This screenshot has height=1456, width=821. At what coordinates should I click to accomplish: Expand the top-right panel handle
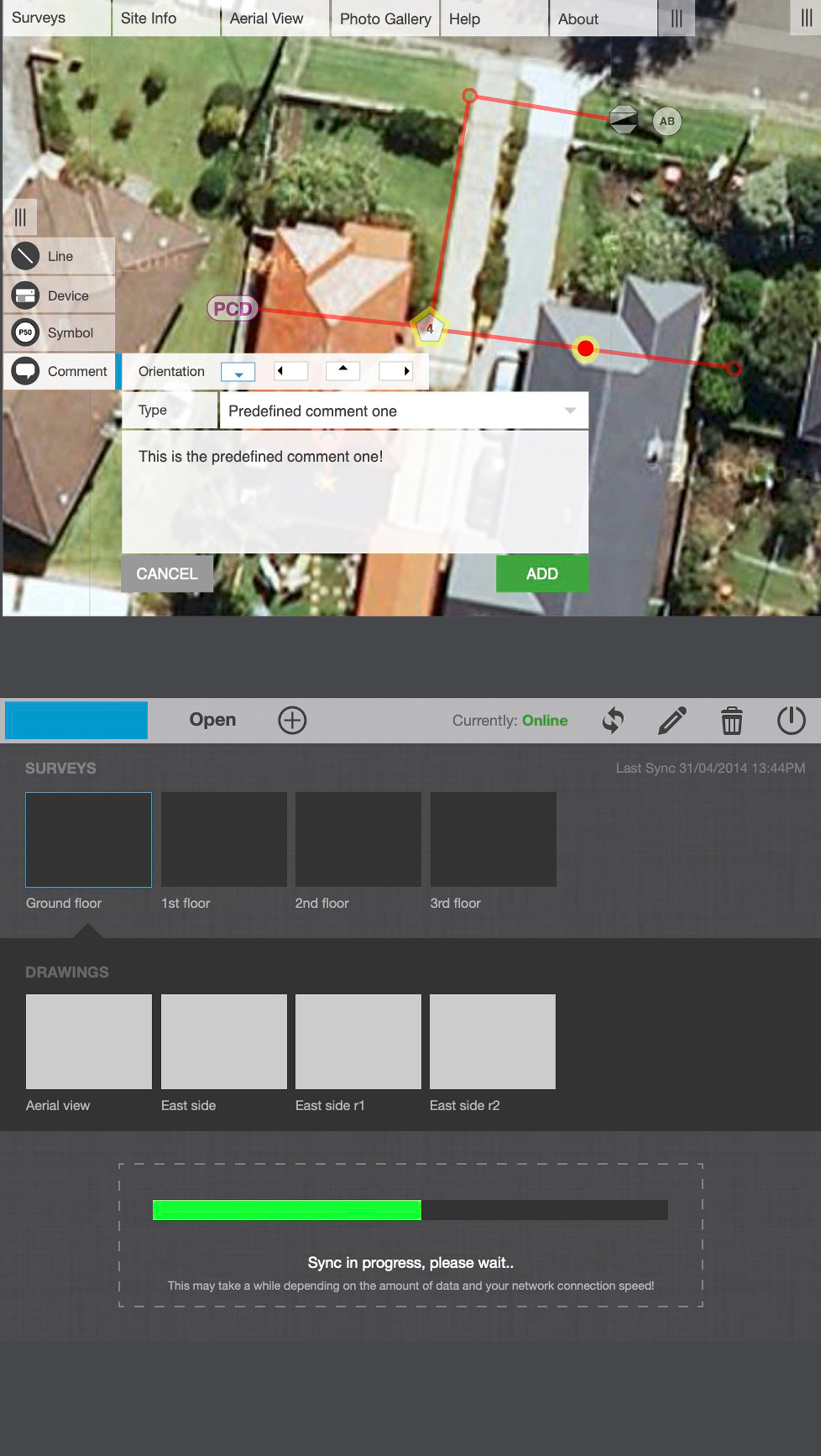[x=806, y=18]
